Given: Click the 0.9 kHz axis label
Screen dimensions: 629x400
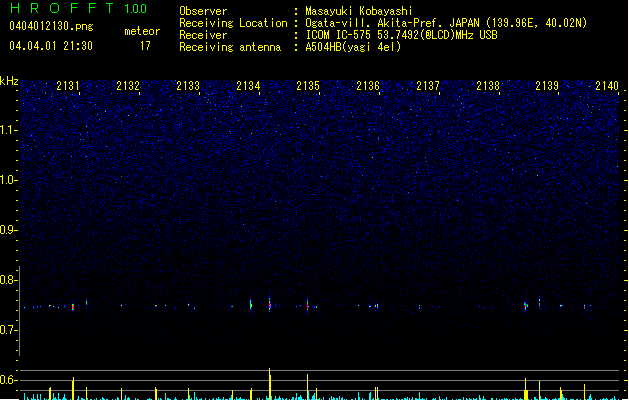Looking at the screenshot, I should click(8, 230).
